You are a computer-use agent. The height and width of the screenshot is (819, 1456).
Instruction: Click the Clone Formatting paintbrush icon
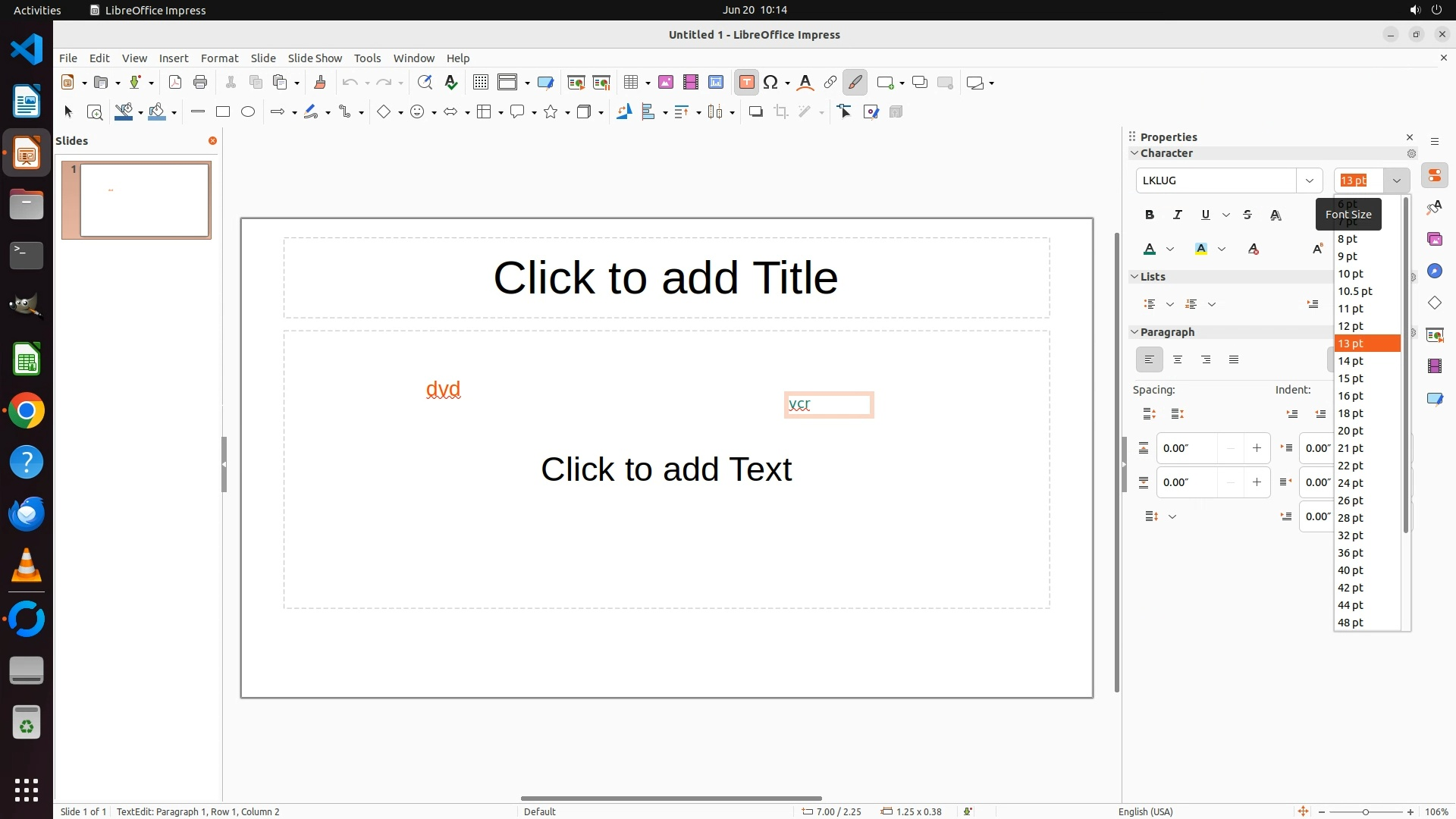pyautogui.click(x=319, y=83)
